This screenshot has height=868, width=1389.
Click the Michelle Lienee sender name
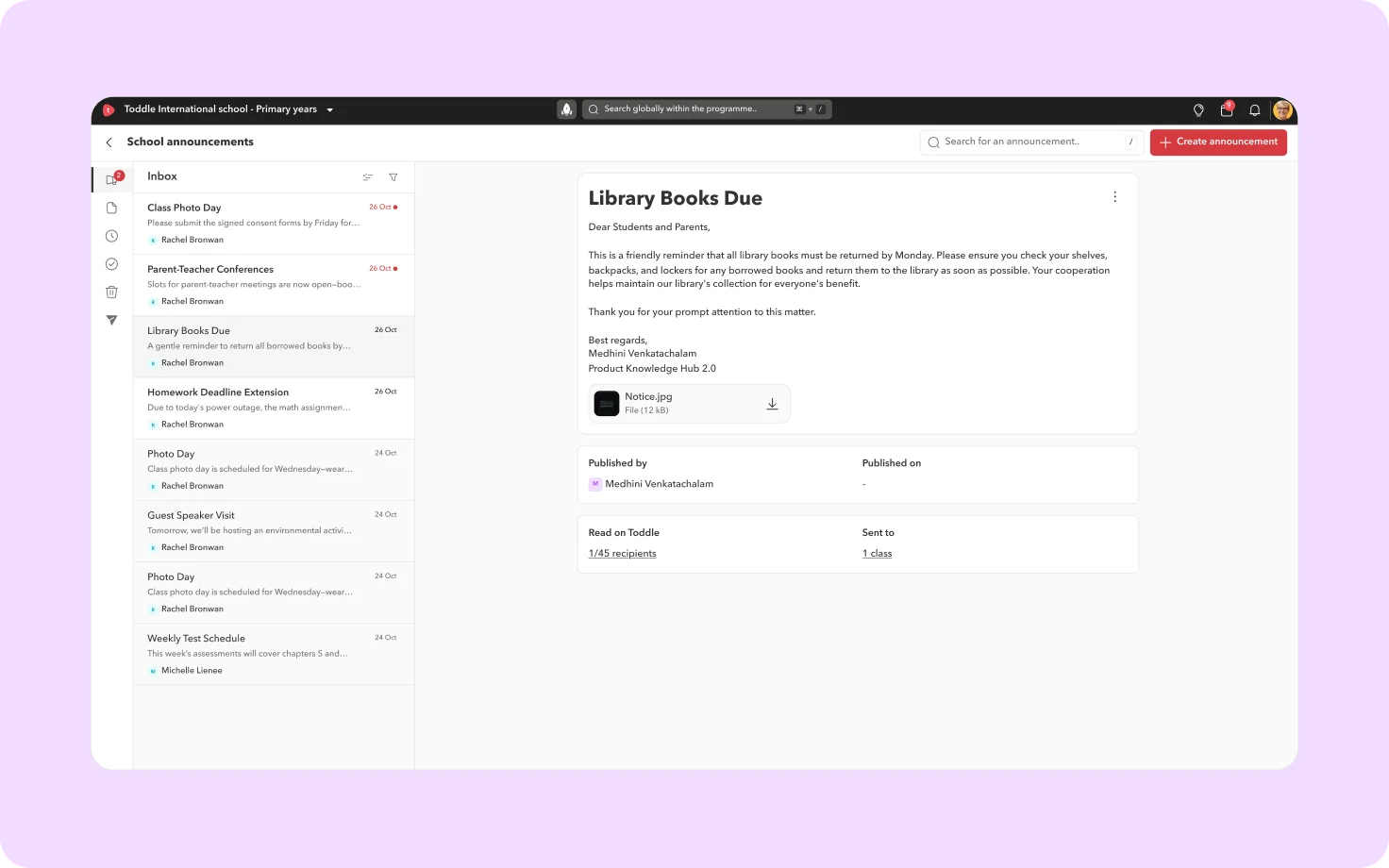pyautogui.click(x=192, y=671)
